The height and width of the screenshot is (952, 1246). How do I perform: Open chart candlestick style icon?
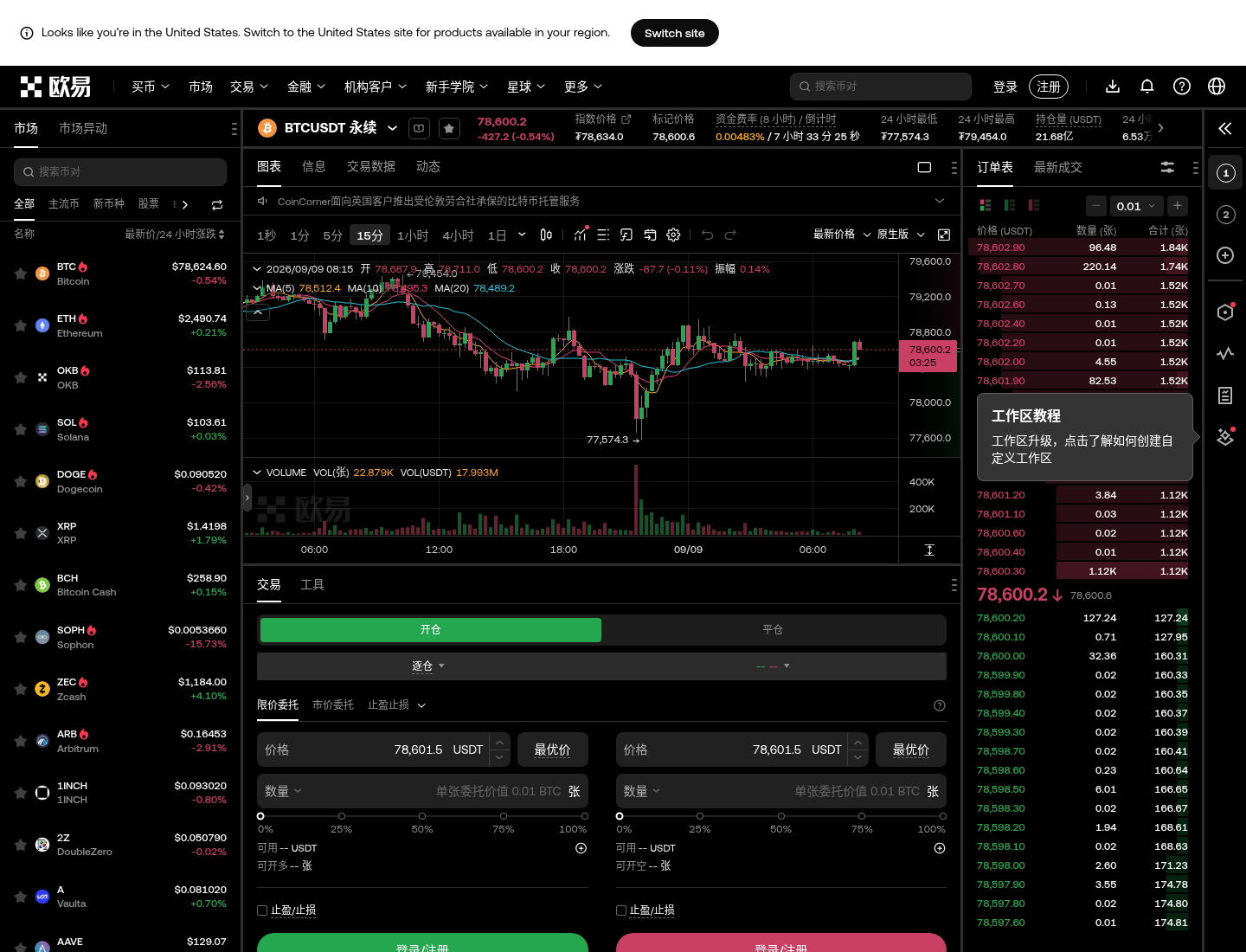546,235
